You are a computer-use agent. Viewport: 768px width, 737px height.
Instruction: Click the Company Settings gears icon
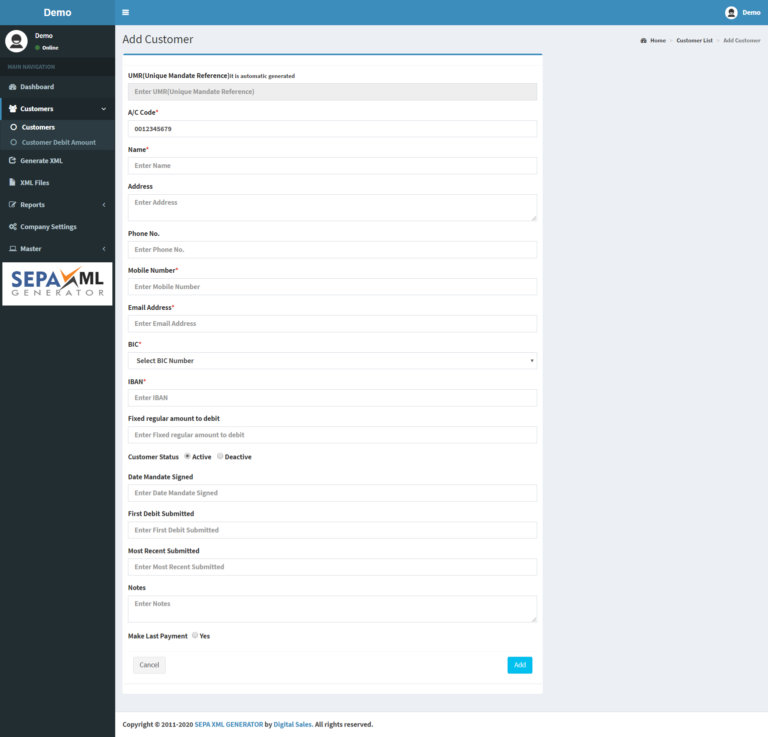pos(12,227)
